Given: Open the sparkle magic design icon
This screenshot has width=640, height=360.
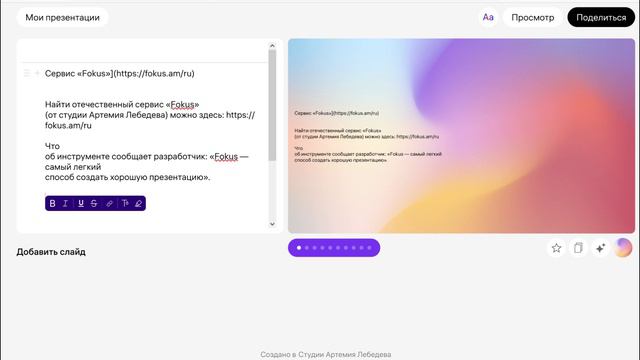Looking at the screenshot, I should [x=600, y=248].
